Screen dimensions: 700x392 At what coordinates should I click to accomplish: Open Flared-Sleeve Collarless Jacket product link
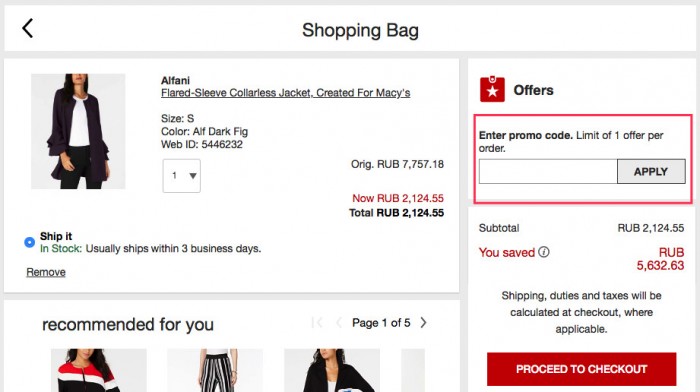[x=285, y=93]
